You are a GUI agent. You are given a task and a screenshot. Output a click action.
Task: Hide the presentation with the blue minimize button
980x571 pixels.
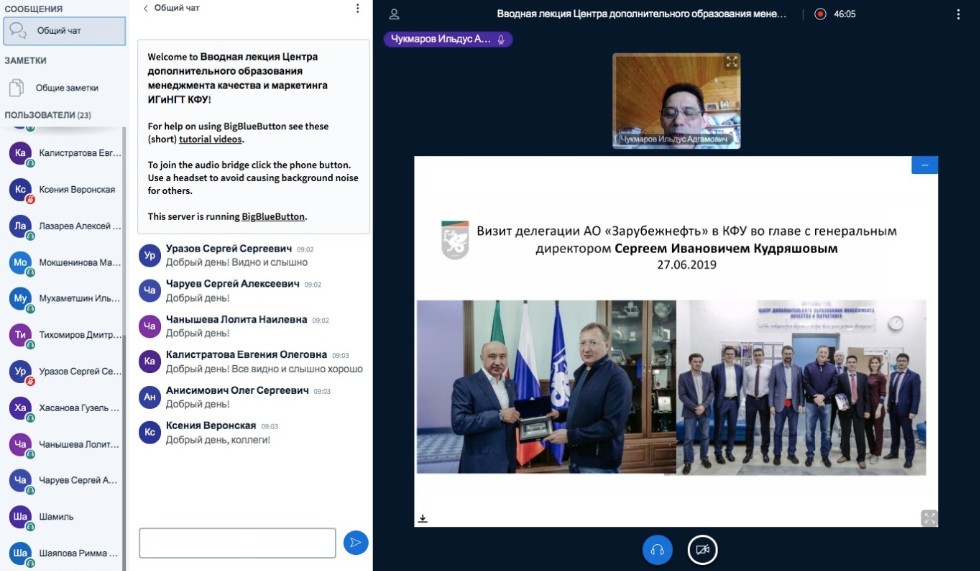[924, 165]
